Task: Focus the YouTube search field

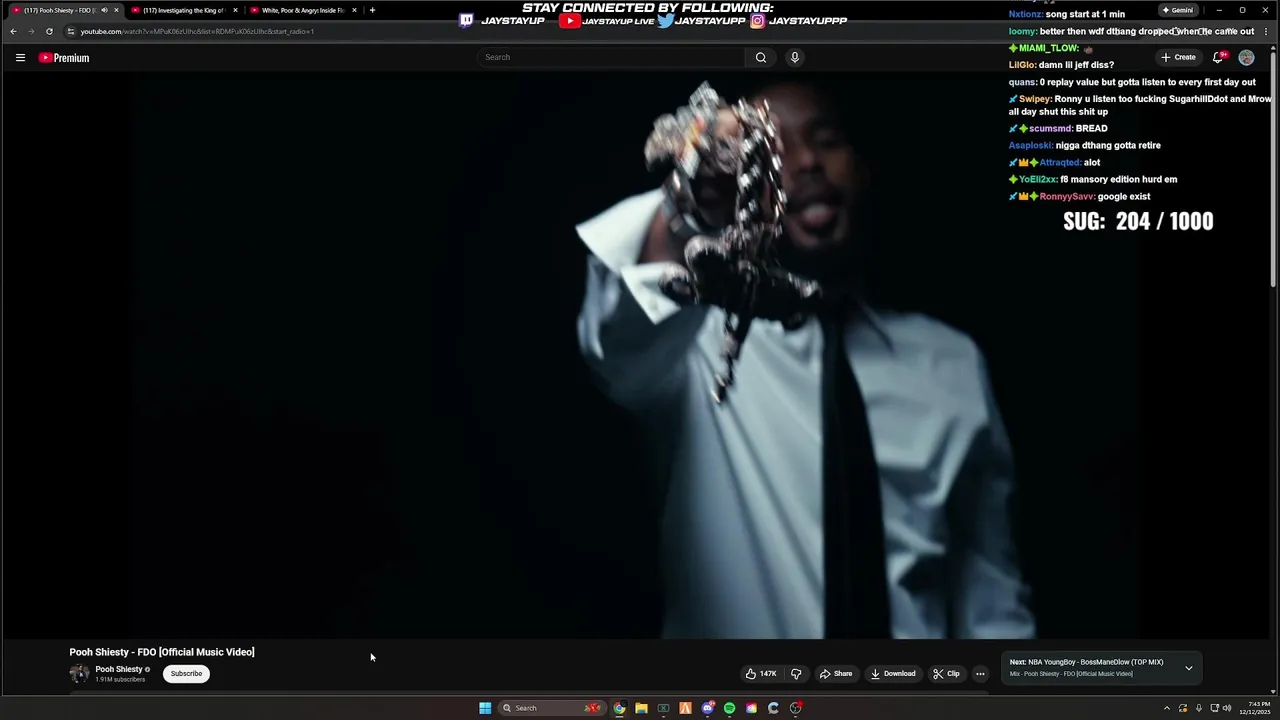Action: coord(611,57)
